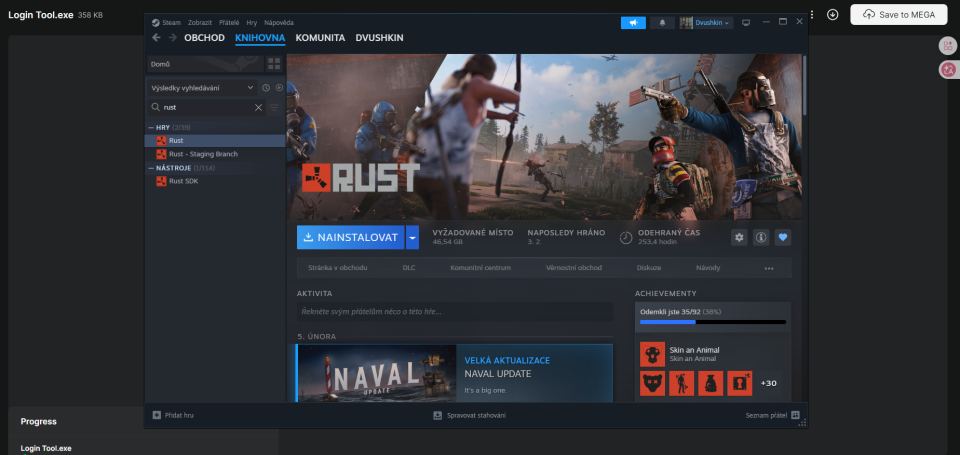The height and width of the screenshot is (455, 960).
Task: Click the keyhole achievement icon
Action: pyautogui.click(x=740, y=383)
